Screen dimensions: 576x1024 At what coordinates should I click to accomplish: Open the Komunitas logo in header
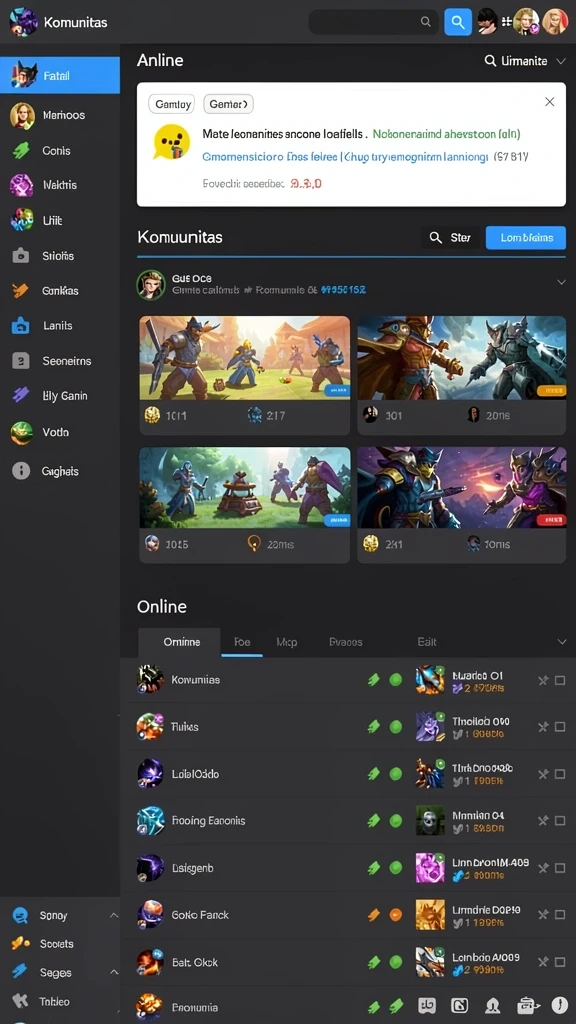[24, 22]
